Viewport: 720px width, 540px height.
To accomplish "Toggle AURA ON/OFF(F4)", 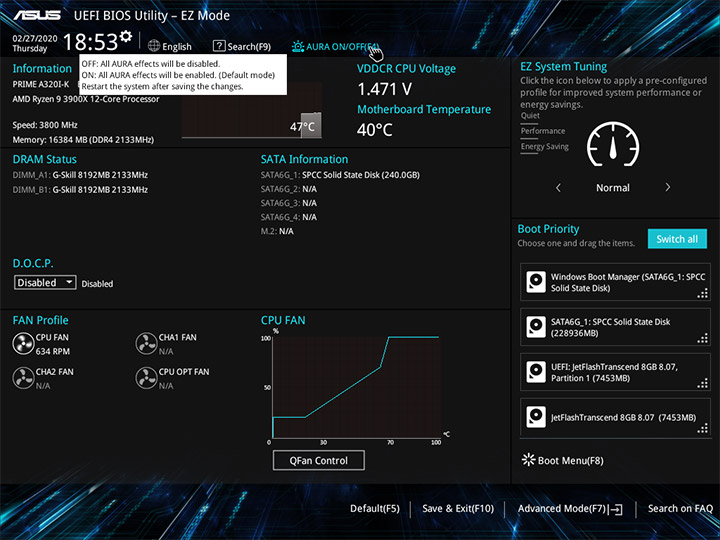I will [343, 46].
